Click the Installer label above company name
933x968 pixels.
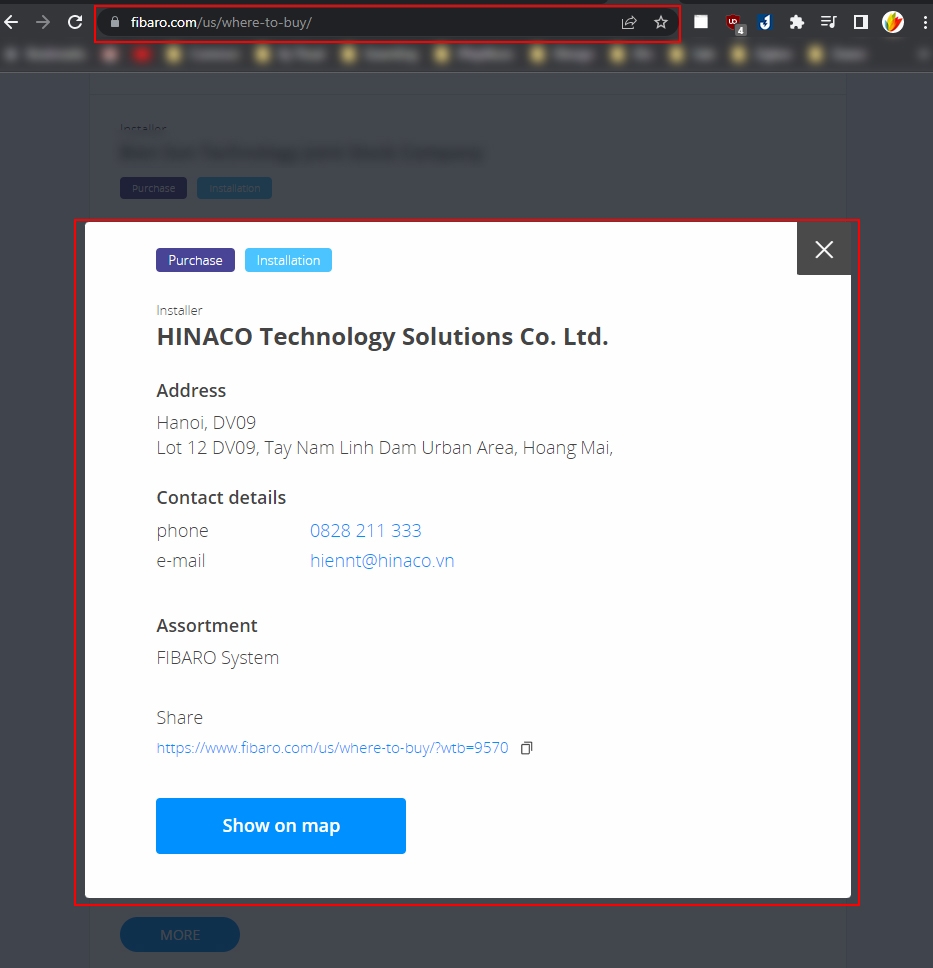179,311
